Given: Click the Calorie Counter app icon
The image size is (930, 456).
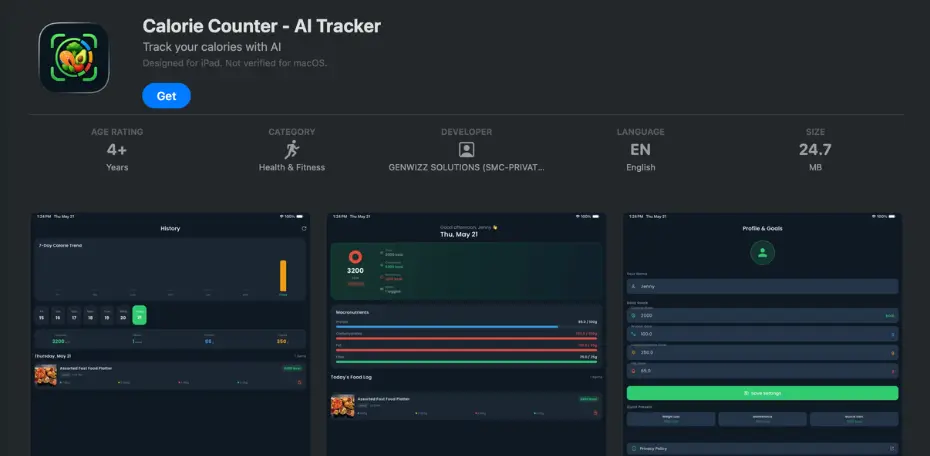Looking at the screenshot, I should point(74,58).
